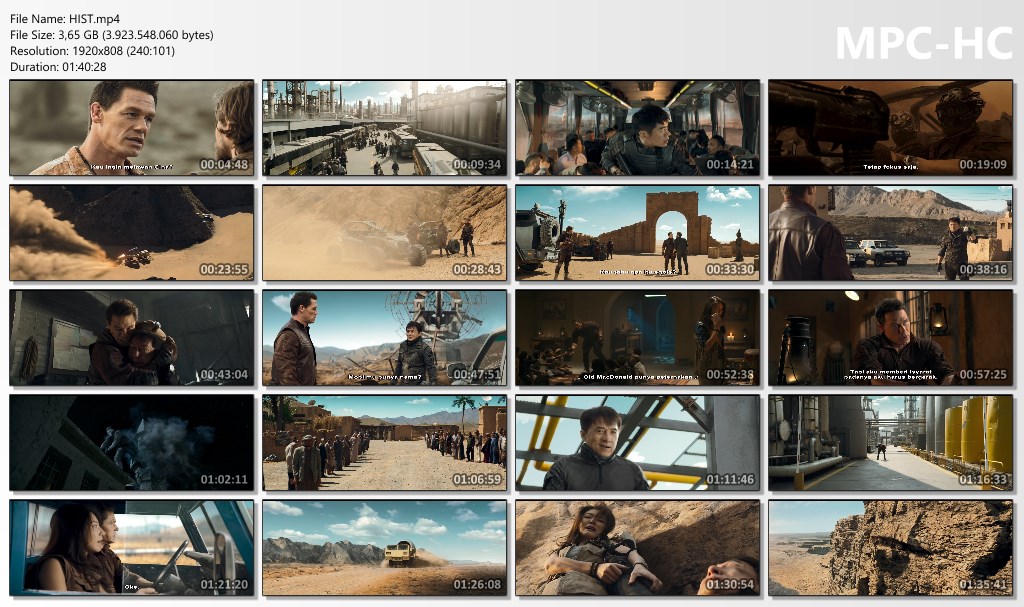Open the bus interior thumbnail at 00:14:21
The height and width of the screenshot is (607, 1024).
click(638, 128)
